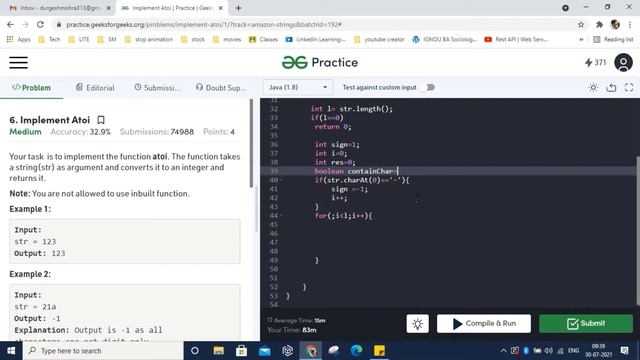The image size is (640, 360).
Task: Open File Explorer from taskbar
Action: click(218, 351)
